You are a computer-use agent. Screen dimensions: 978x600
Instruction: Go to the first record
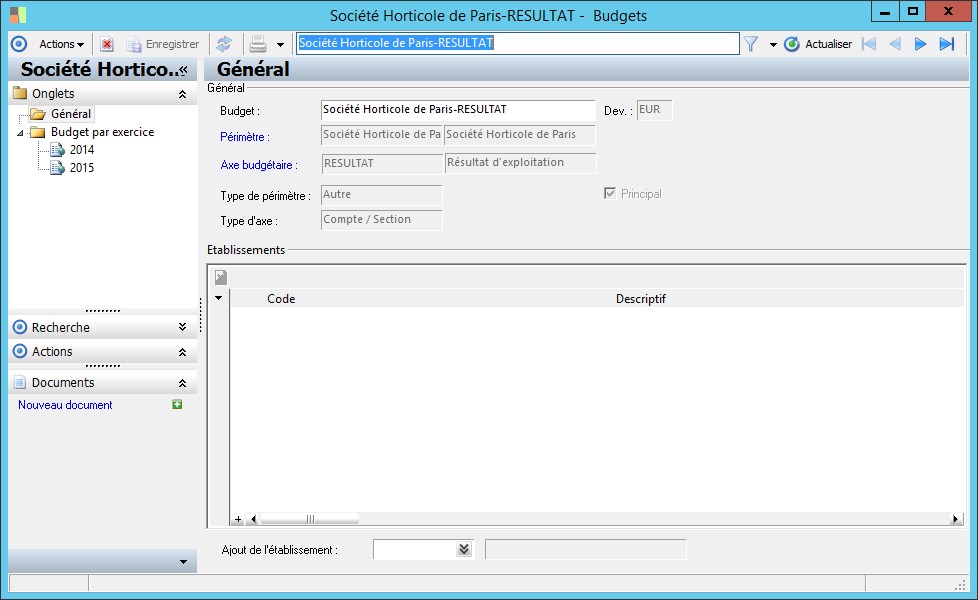click(869, 44)
